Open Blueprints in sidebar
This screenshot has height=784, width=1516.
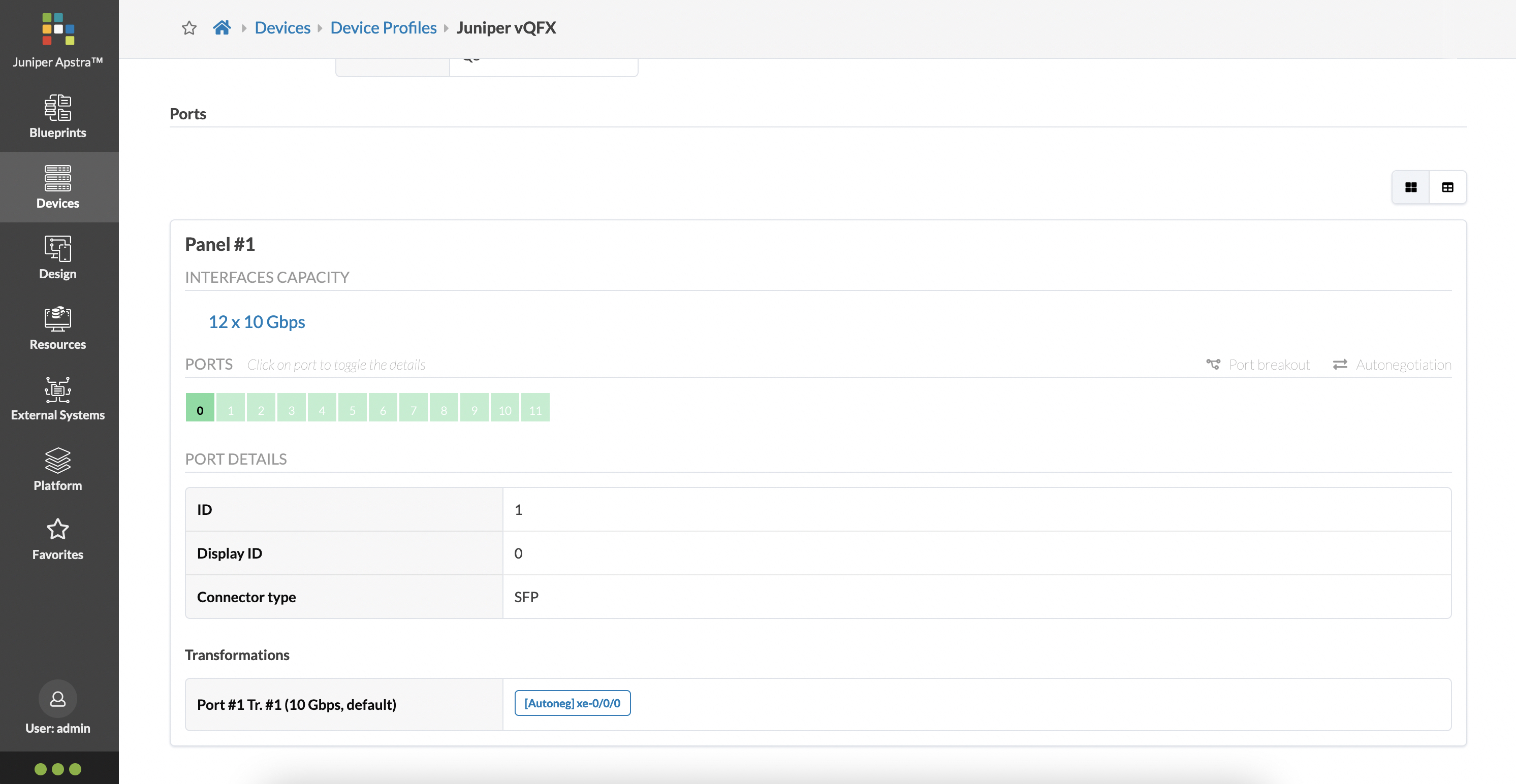[58, 116]
